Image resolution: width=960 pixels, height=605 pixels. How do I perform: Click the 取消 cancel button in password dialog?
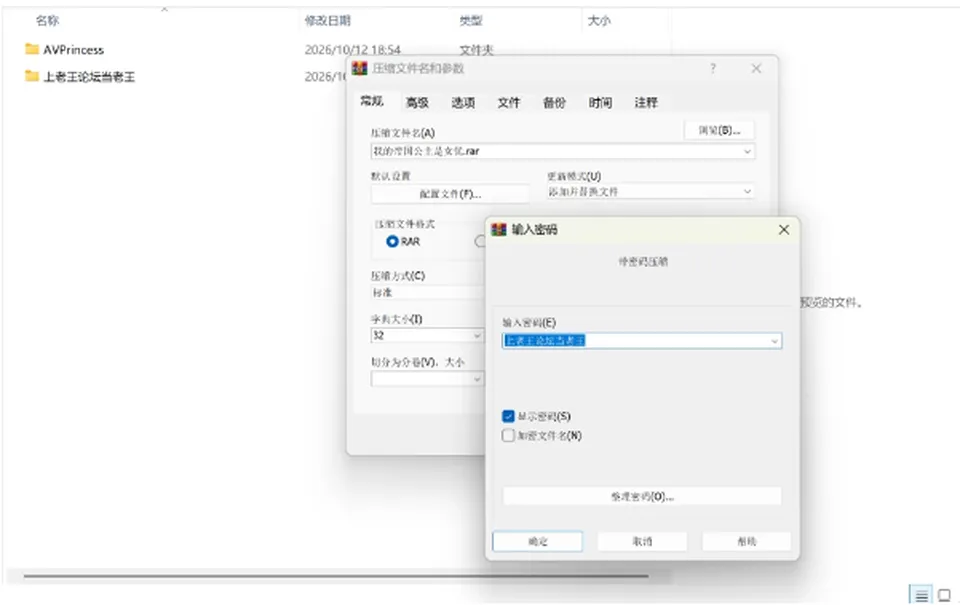click(642, 541)
